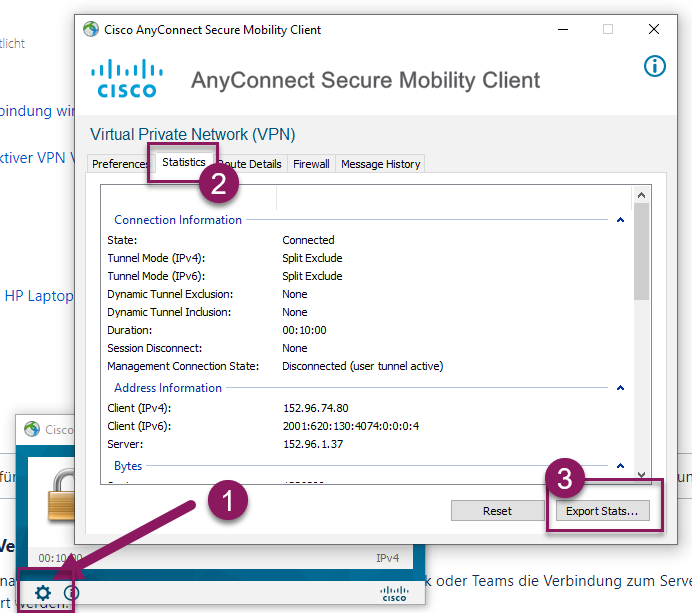Screen dimensions: 692x613
Task: Collapse the Bytes section
Action: 621,467
